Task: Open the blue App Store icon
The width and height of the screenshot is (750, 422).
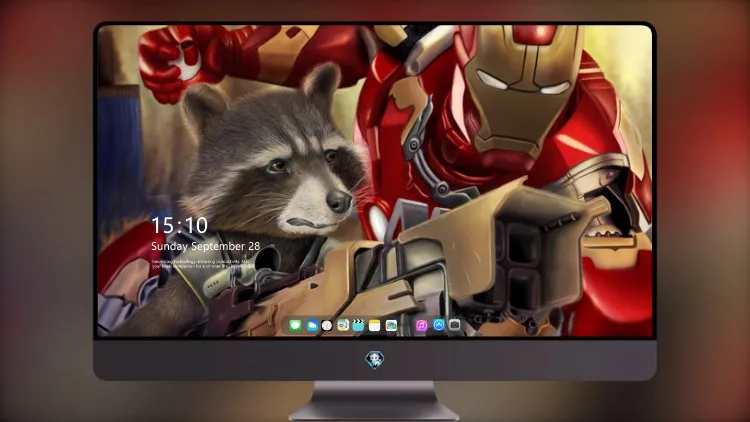Action: (439, 325)
